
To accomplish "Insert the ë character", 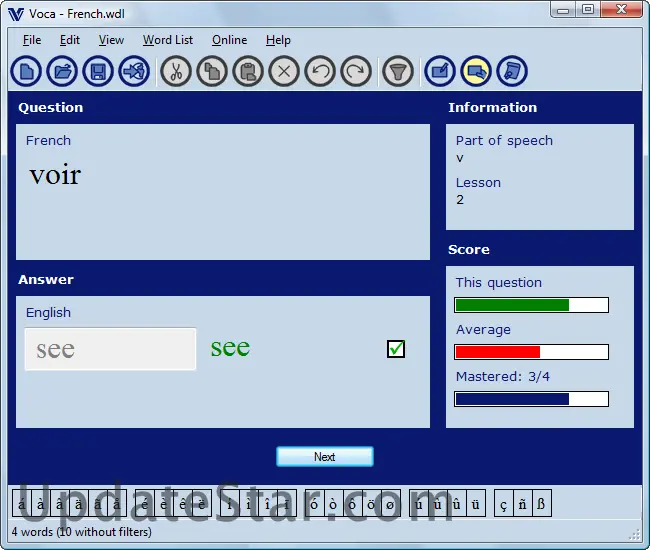I will pyautogui.click(x=202, y=503).
